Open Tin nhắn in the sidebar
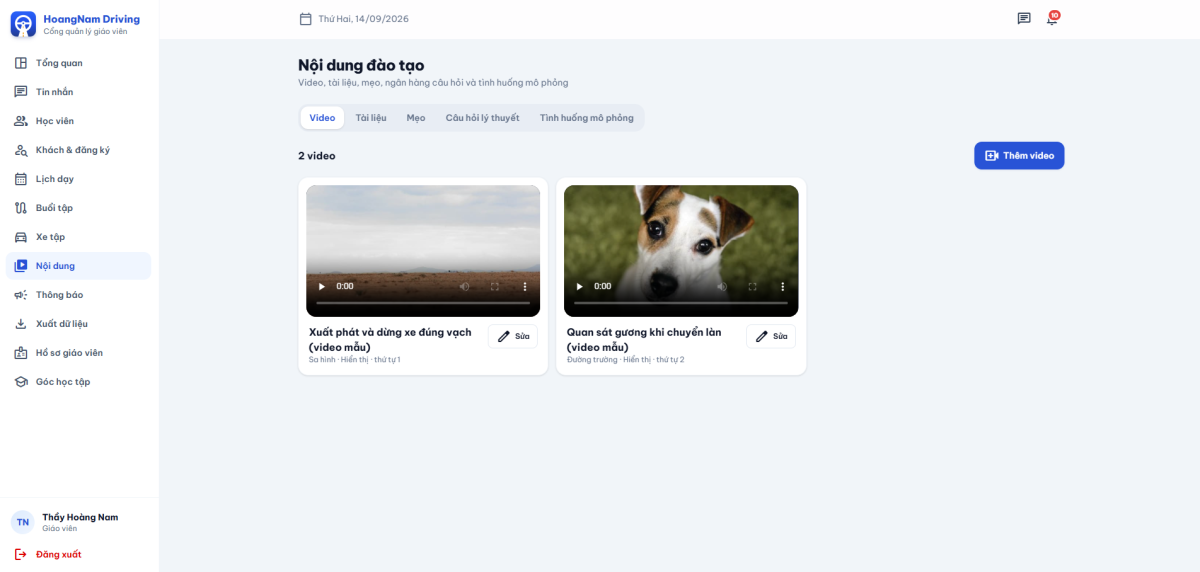 [x=79, y=92]
